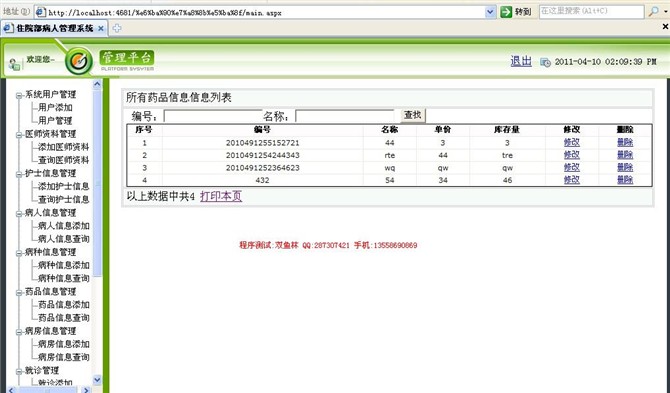
Task: Collapse the 病种信息管理 tree node
Action: 19,253
